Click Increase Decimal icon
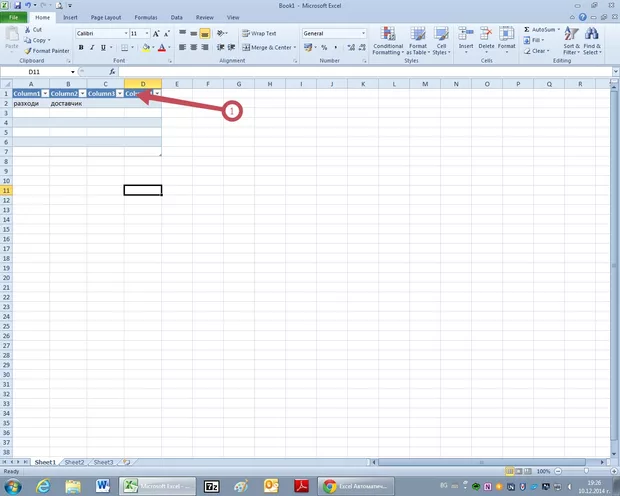The width and height of the screenshot is (620, 496). (x=351, y=47)
